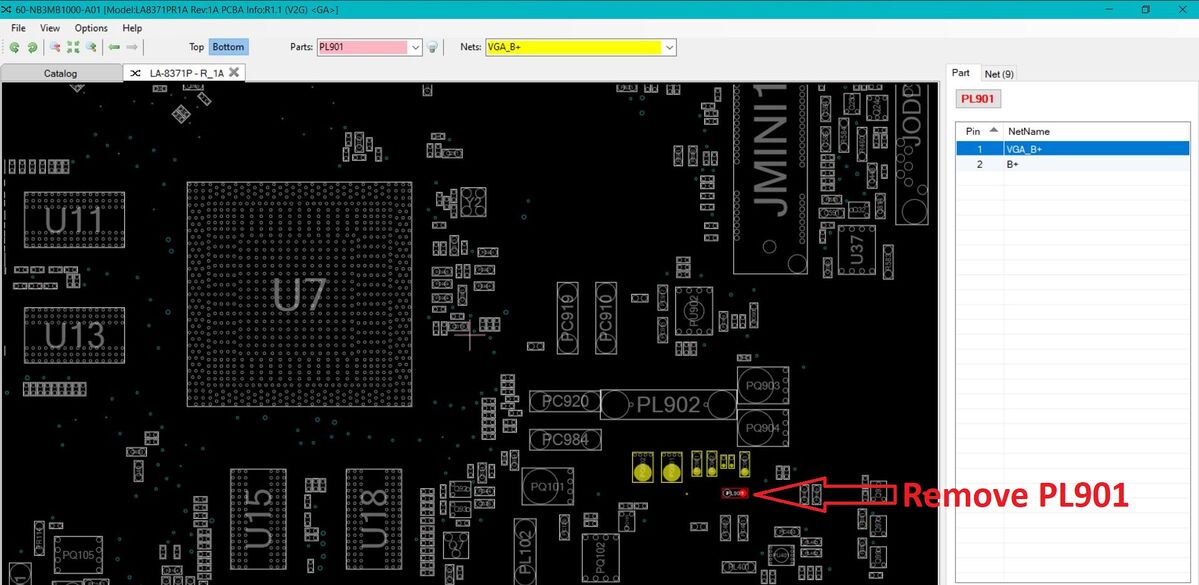Image resolution: width=1199 pixels, height=585 pixels.
Task: Open the Options menu
Action: [91, 28]
